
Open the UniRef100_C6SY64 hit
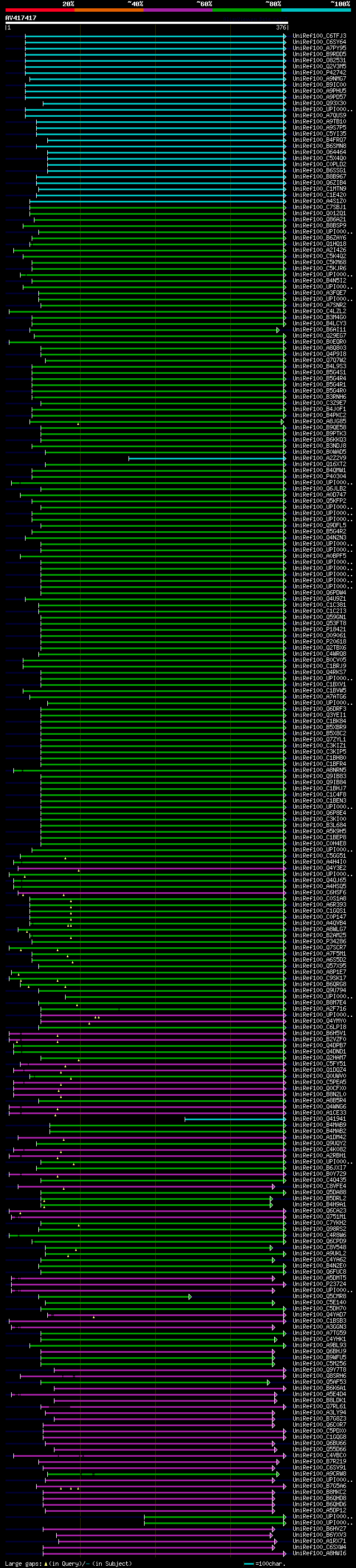(x=319, y=42)
